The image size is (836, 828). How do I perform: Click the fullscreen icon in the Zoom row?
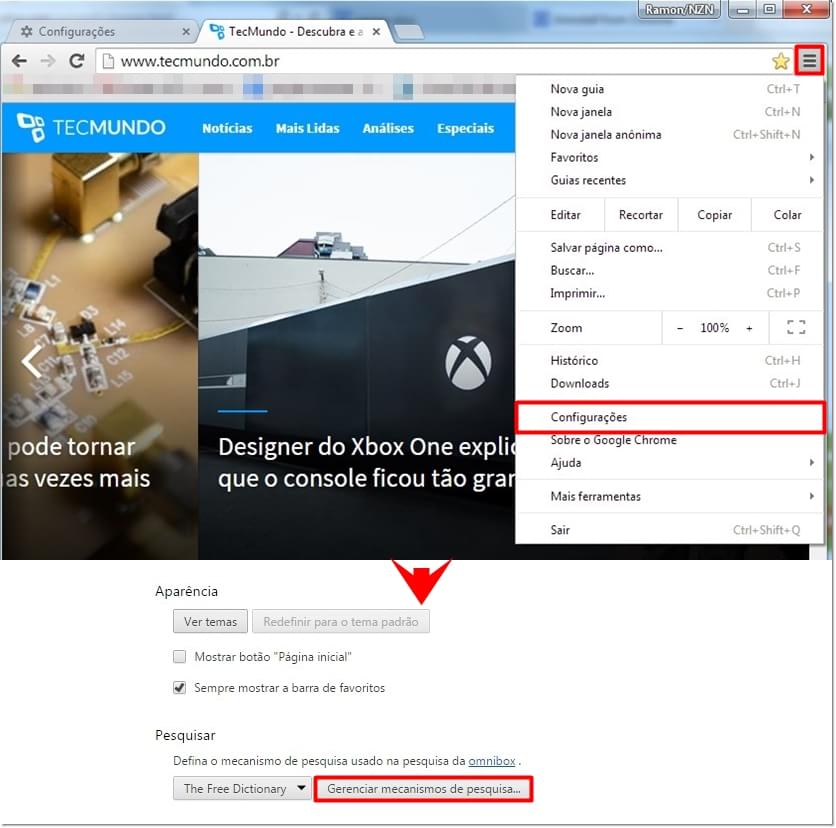796,328
